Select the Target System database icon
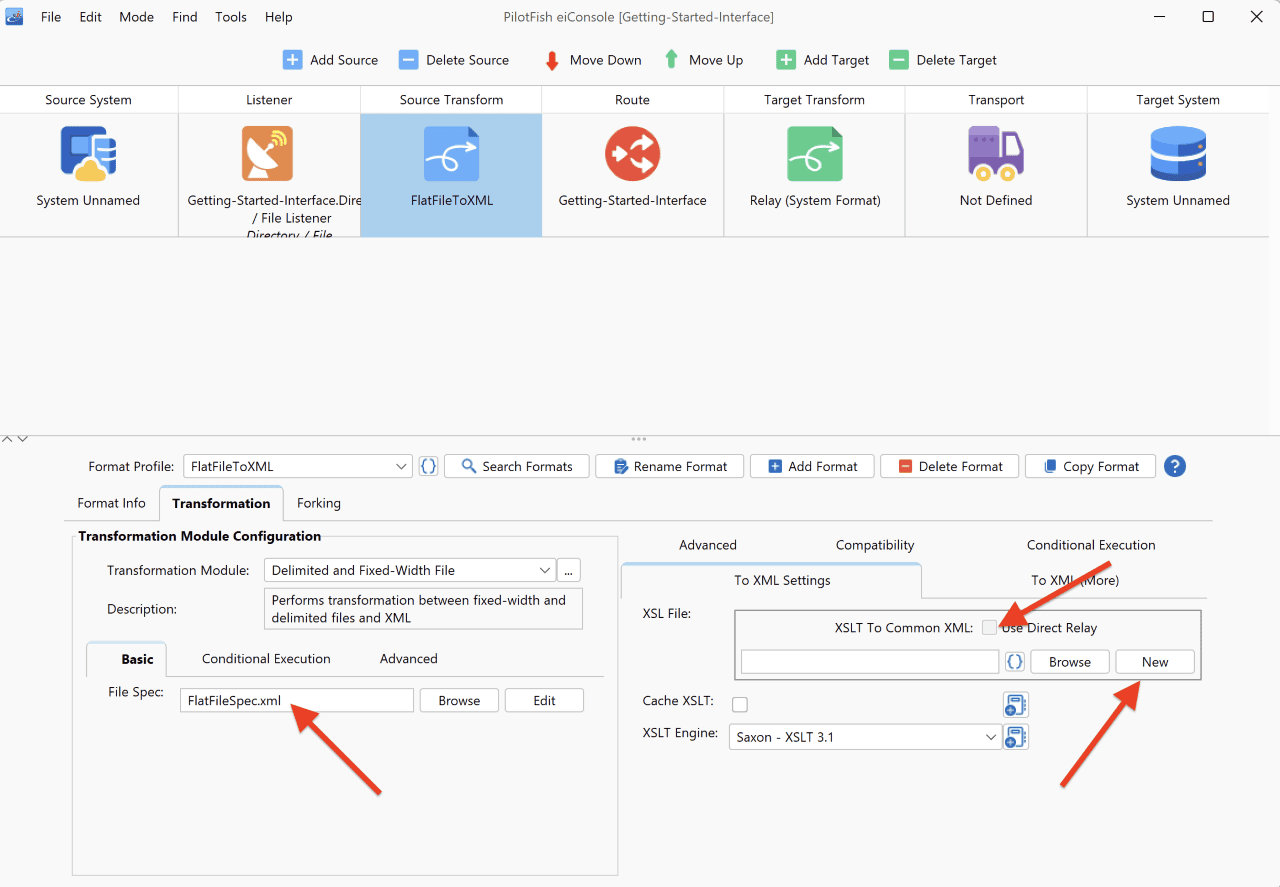The width and height of the screenshot is (1280, 887). (x=1177, y=153)
